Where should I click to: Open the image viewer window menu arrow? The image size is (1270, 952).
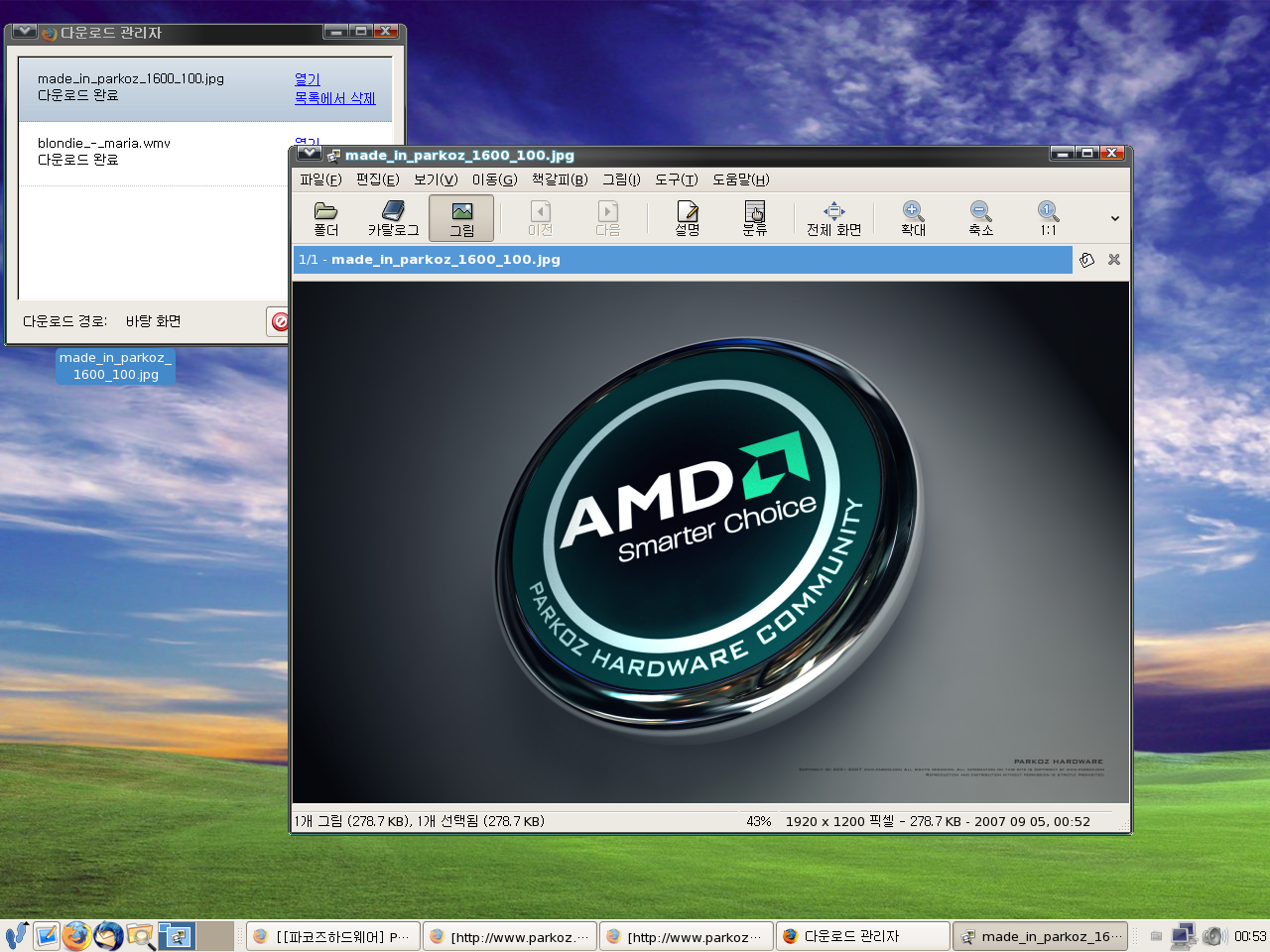point(309,154)
